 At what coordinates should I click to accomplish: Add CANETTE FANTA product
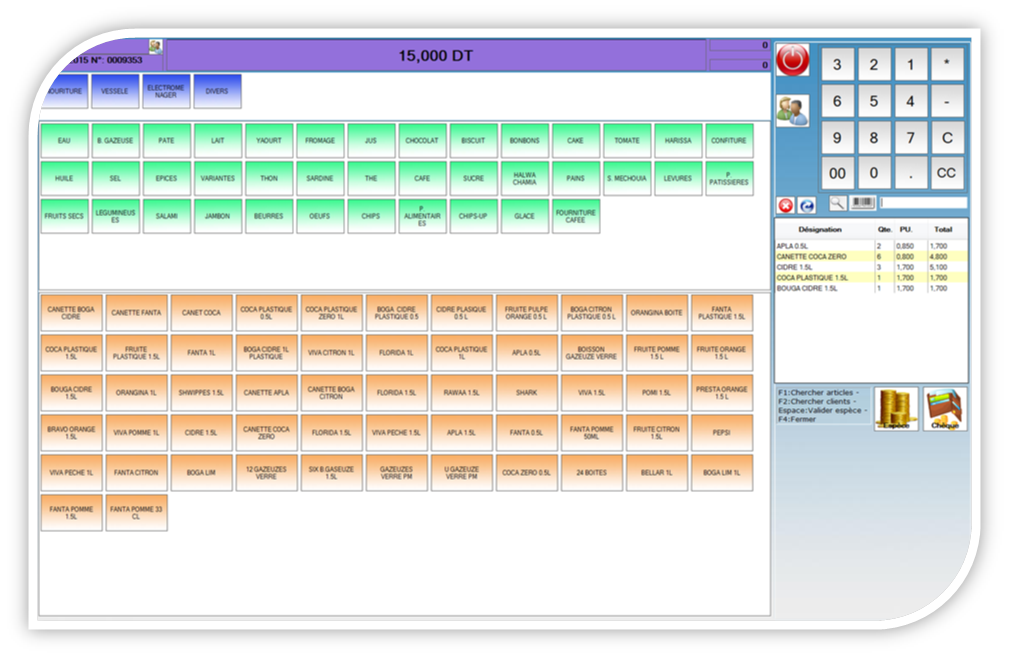click(x=136, y=313)
